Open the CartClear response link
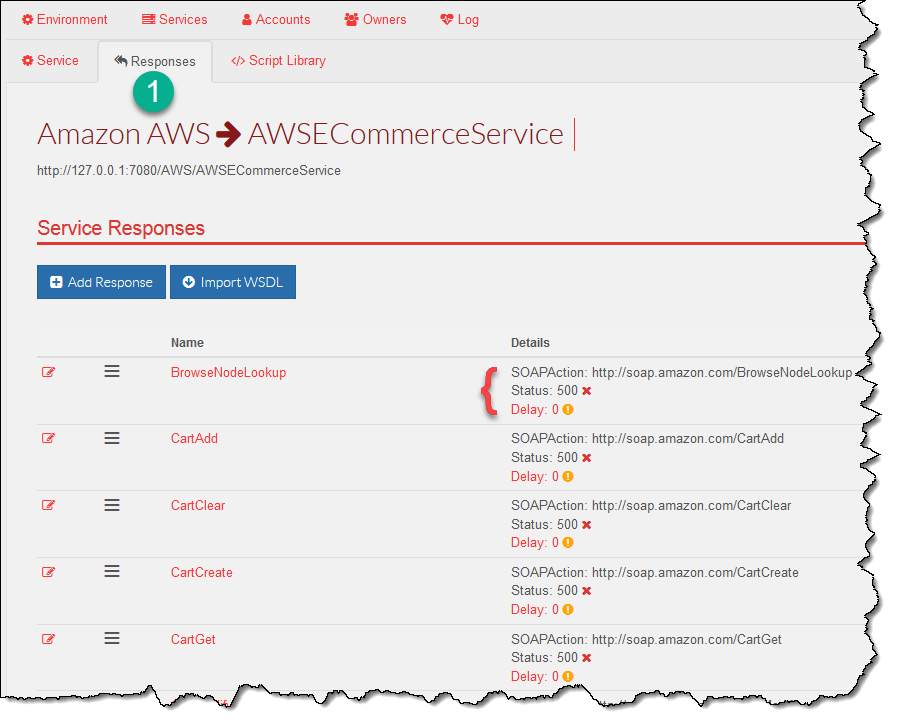Viewport: 898px width, 725px height. tap(198, 506)
